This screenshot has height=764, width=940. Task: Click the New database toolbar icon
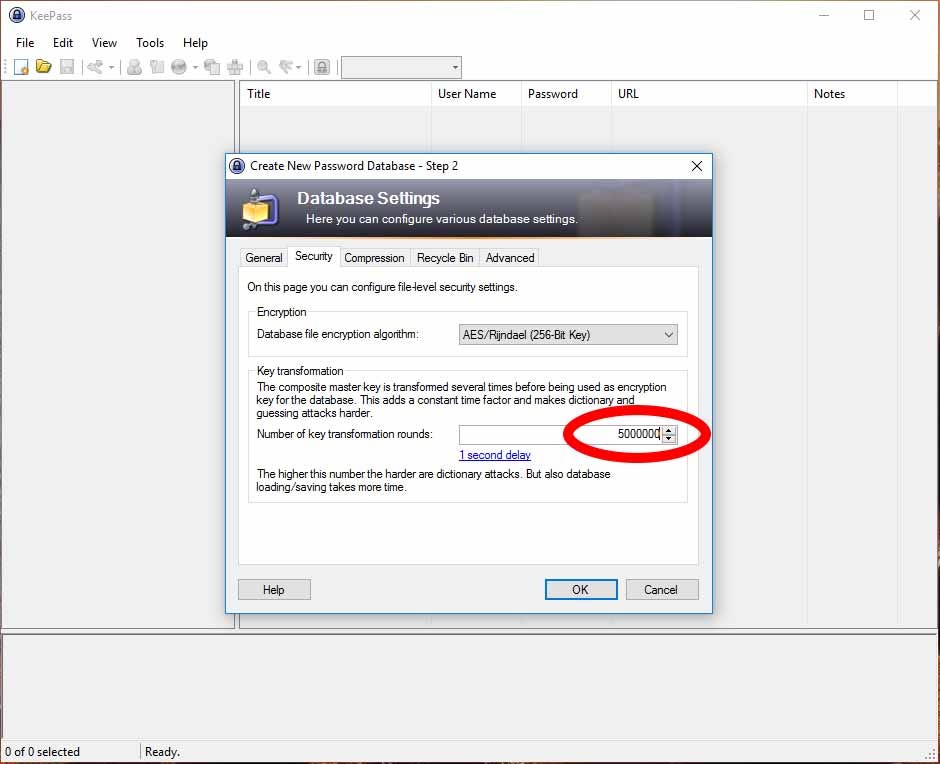21,67
